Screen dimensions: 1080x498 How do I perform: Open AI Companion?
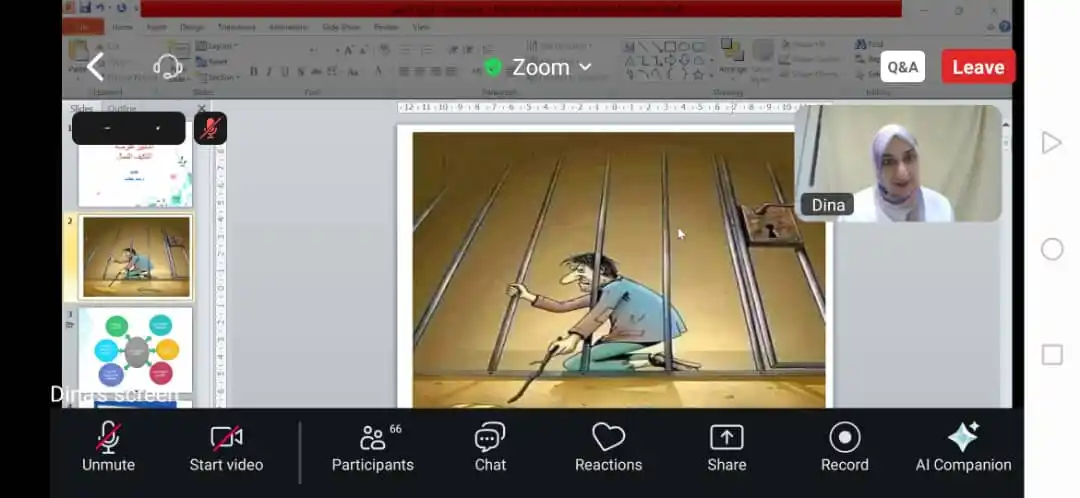[963, 447]
